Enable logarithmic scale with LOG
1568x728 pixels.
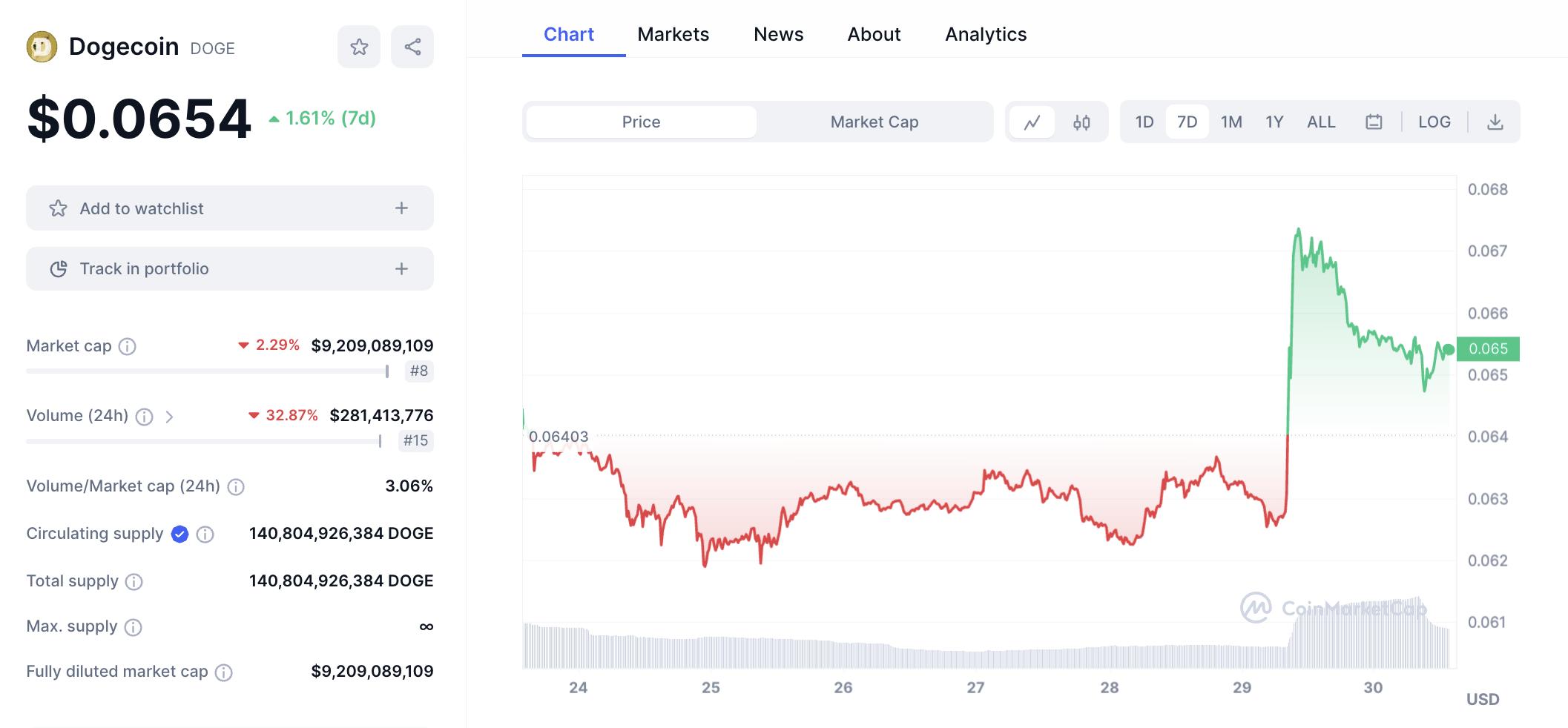(1434, 122)
